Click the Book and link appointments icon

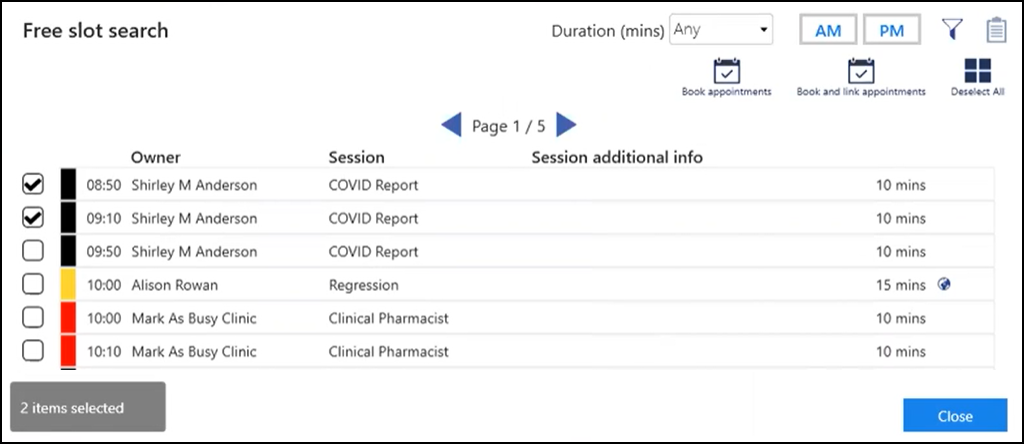(860, 71)
